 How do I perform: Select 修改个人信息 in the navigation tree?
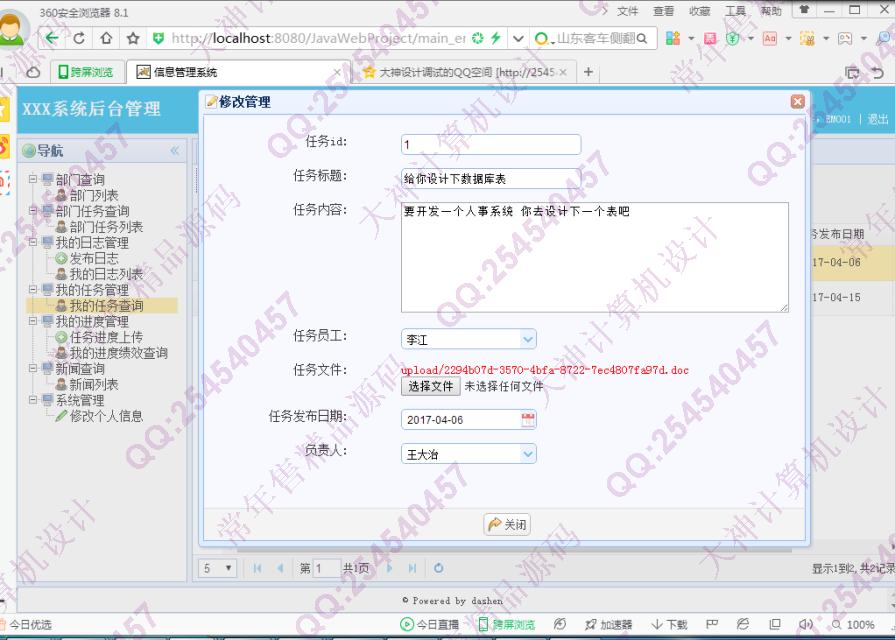(106, 416)
